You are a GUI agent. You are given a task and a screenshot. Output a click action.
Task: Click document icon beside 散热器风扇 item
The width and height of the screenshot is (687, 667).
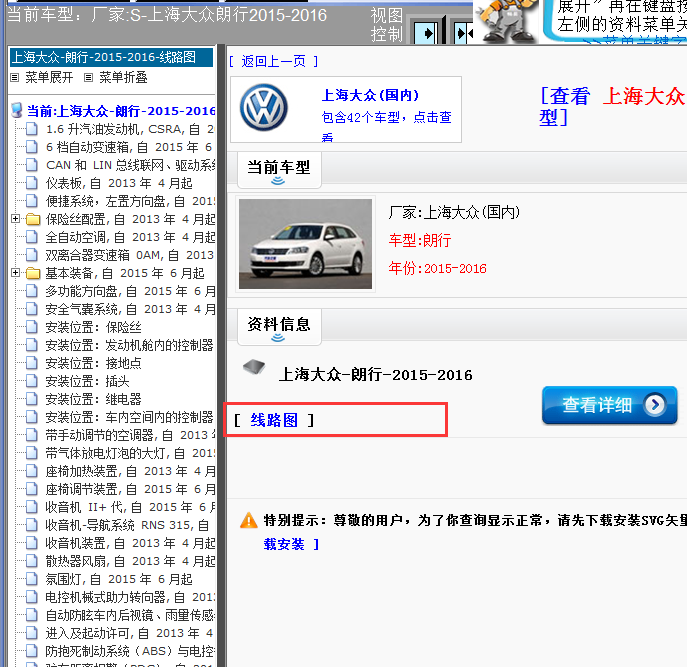32,561
